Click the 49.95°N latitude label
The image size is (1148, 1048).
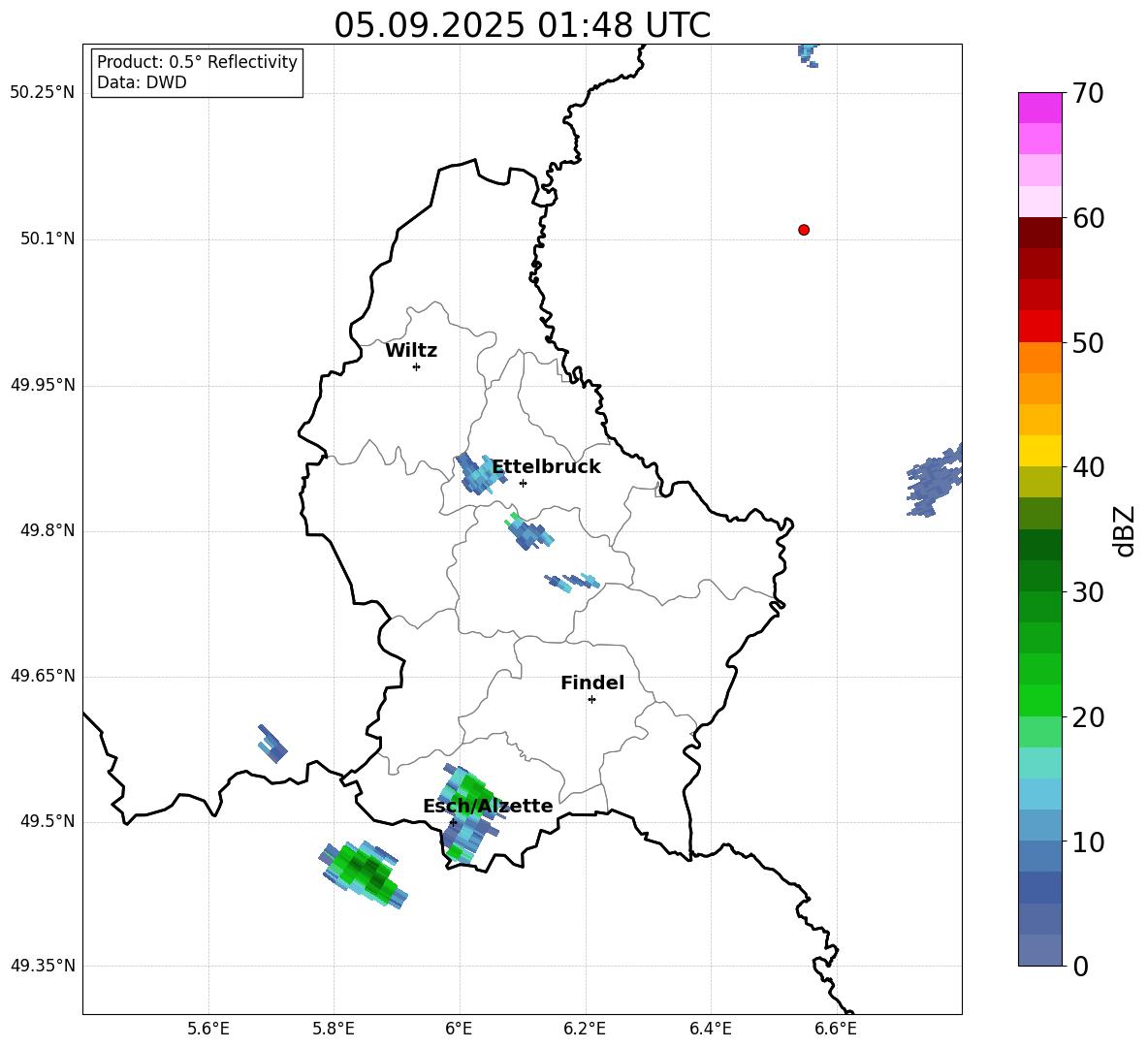pos(43,385)
